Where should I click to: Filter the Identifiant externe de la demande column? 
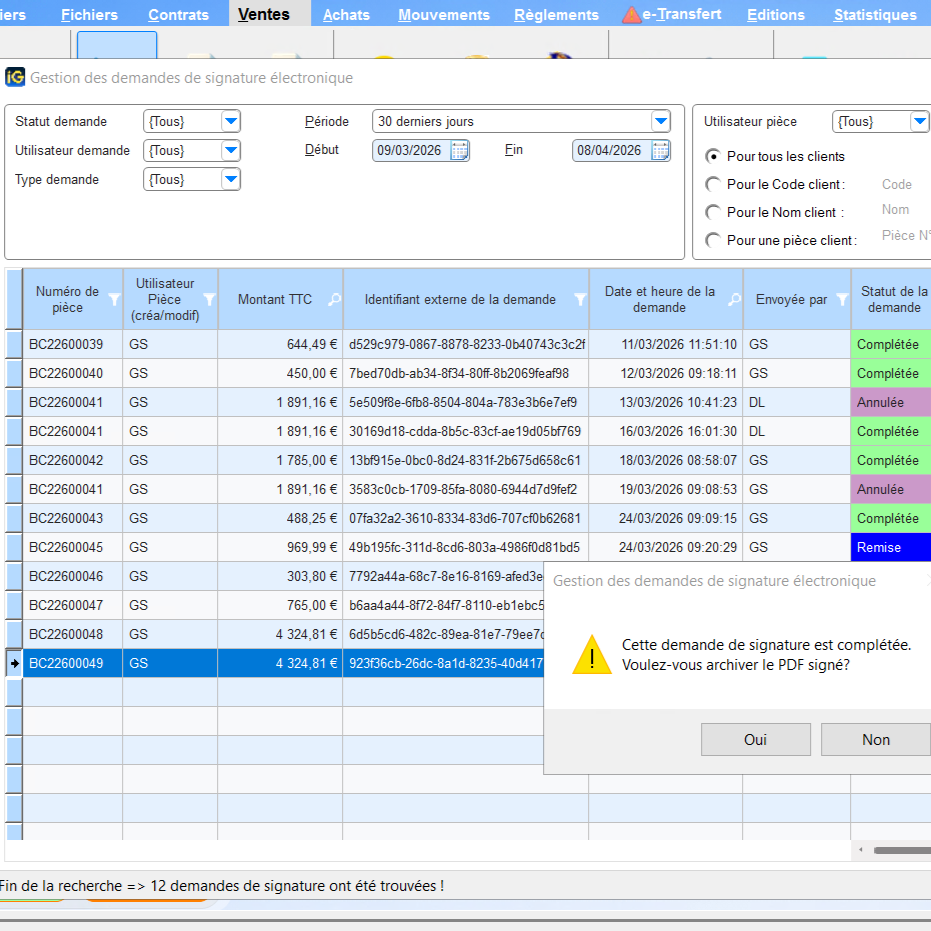pyautogui.click(x=580, y=299)
